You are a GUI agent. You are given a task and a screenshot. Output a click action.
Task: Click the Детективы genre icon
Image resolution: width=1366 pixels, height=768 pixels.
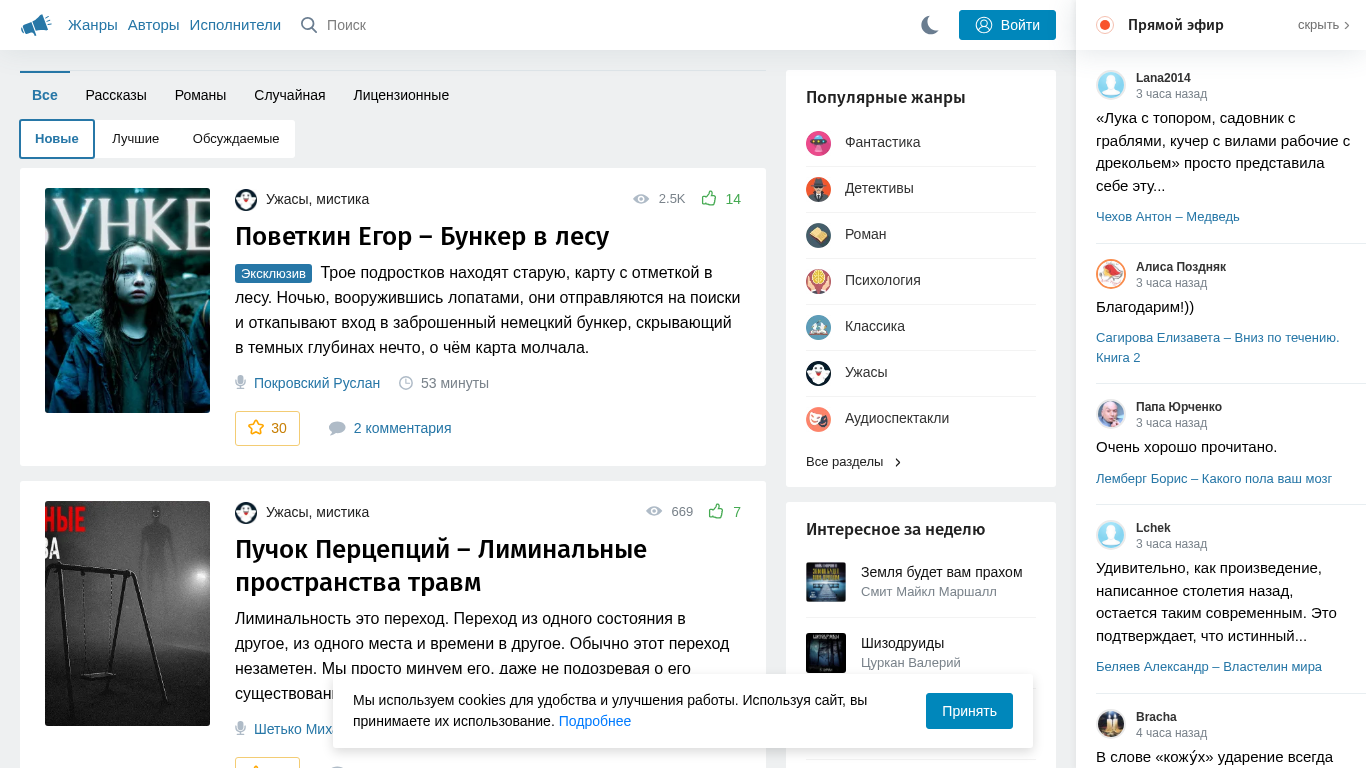818,189
